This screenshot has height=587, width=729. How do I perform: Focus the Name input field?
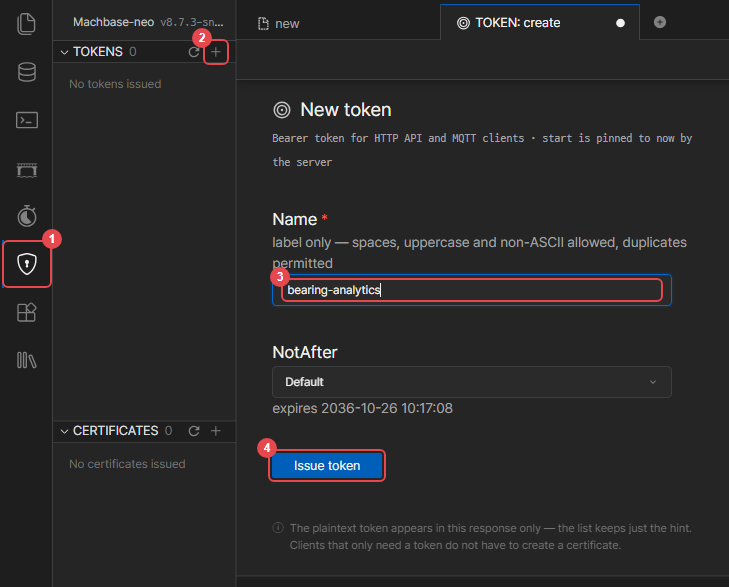pyautogui.click(x=471, y=290)
